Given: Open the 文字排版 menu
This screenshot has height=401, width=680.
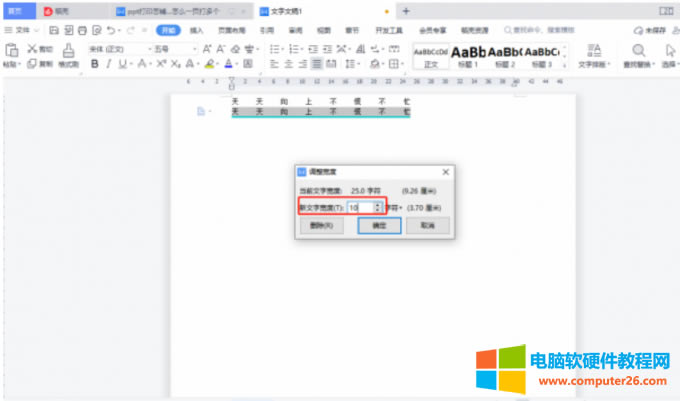Looking at the screenshot, I should click(x=594, y=56).
